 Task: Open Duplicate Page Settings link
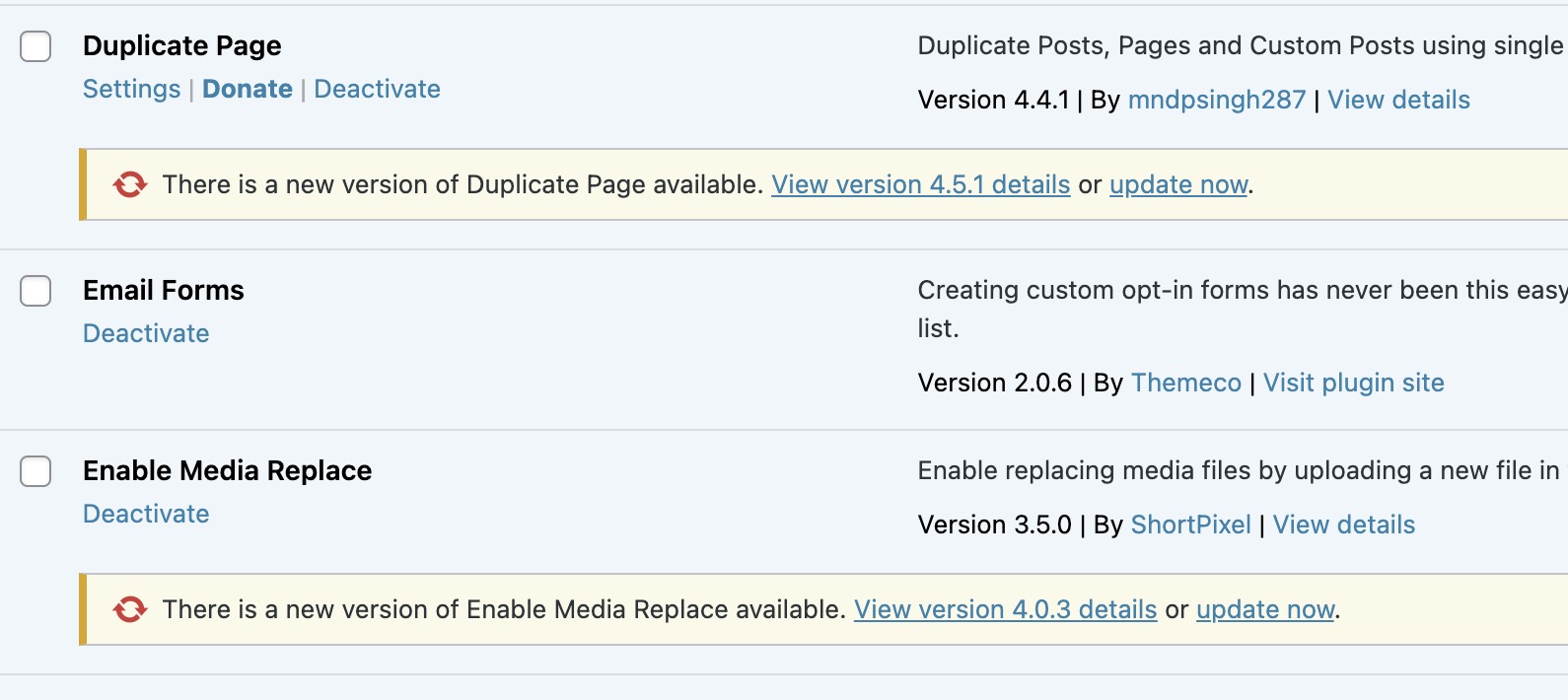131,89
